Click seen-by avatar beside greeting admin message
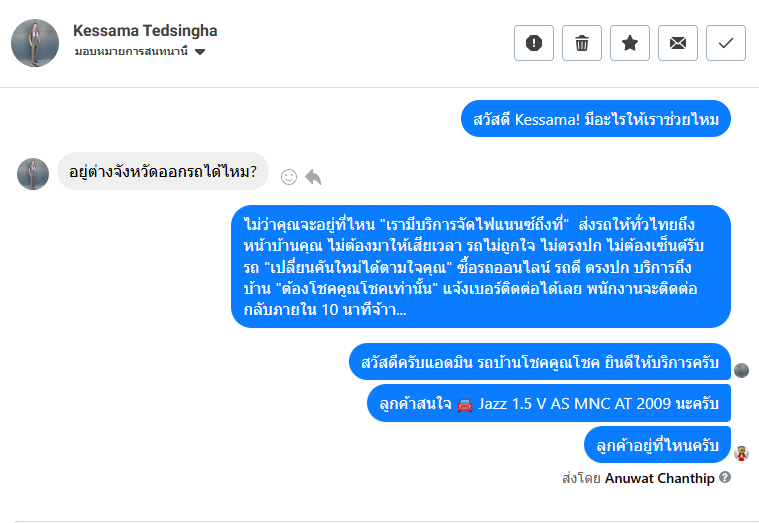 742,370
